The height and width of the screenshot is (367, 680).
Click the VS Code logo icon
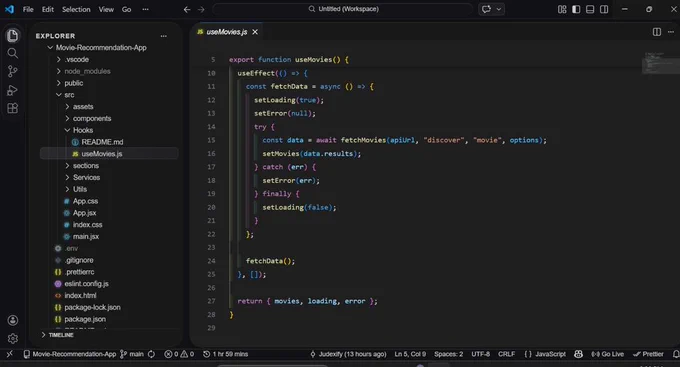(x=9, y=9)
